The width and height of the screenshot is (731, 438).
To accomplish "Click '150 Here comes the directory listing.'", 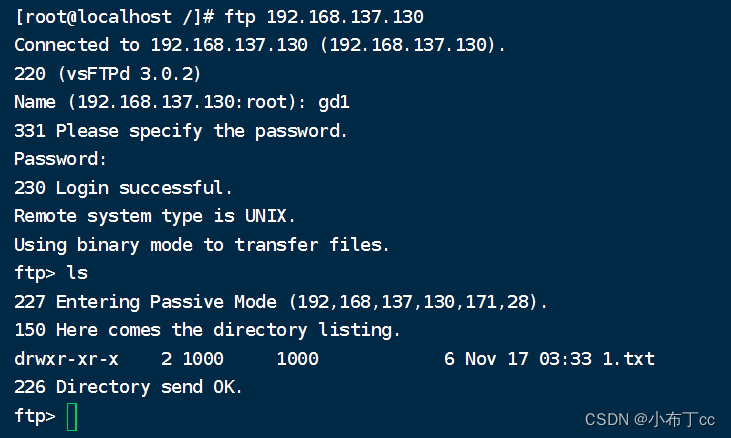I will [x=207, y=330].
